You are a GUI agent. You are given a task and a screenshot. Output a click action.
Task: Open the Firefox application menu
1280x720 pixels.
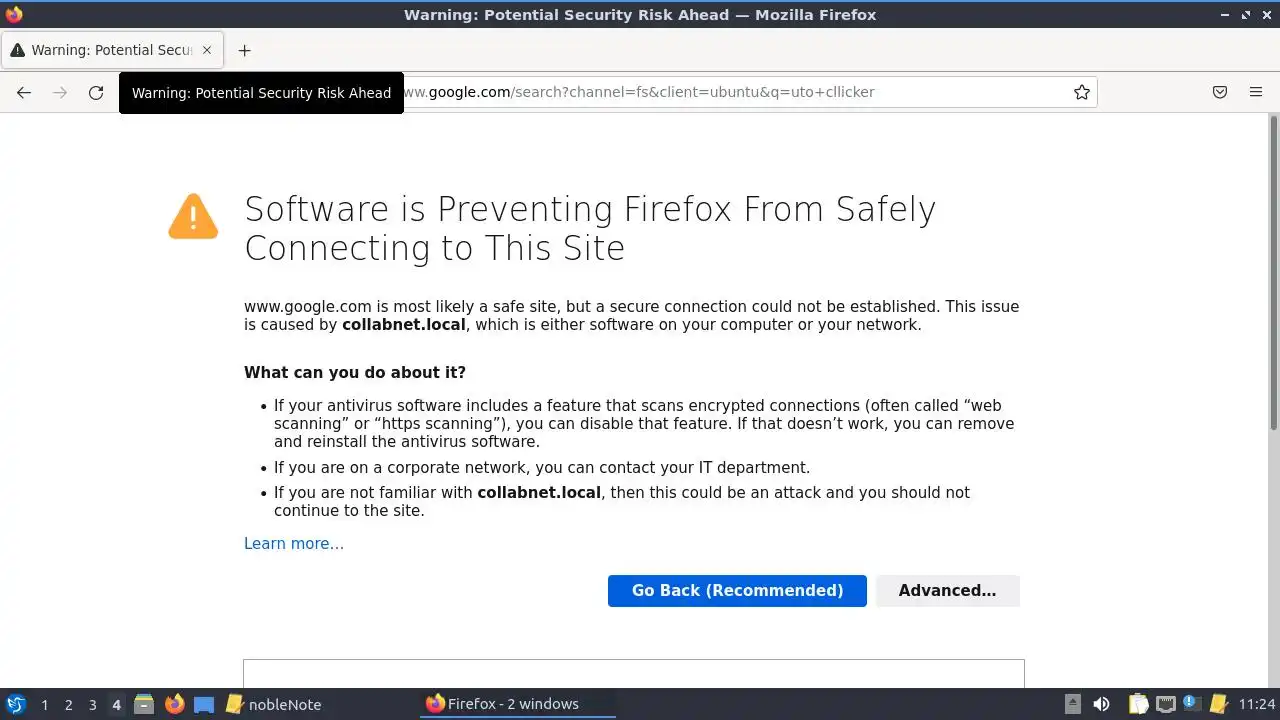coord(1256,92)
